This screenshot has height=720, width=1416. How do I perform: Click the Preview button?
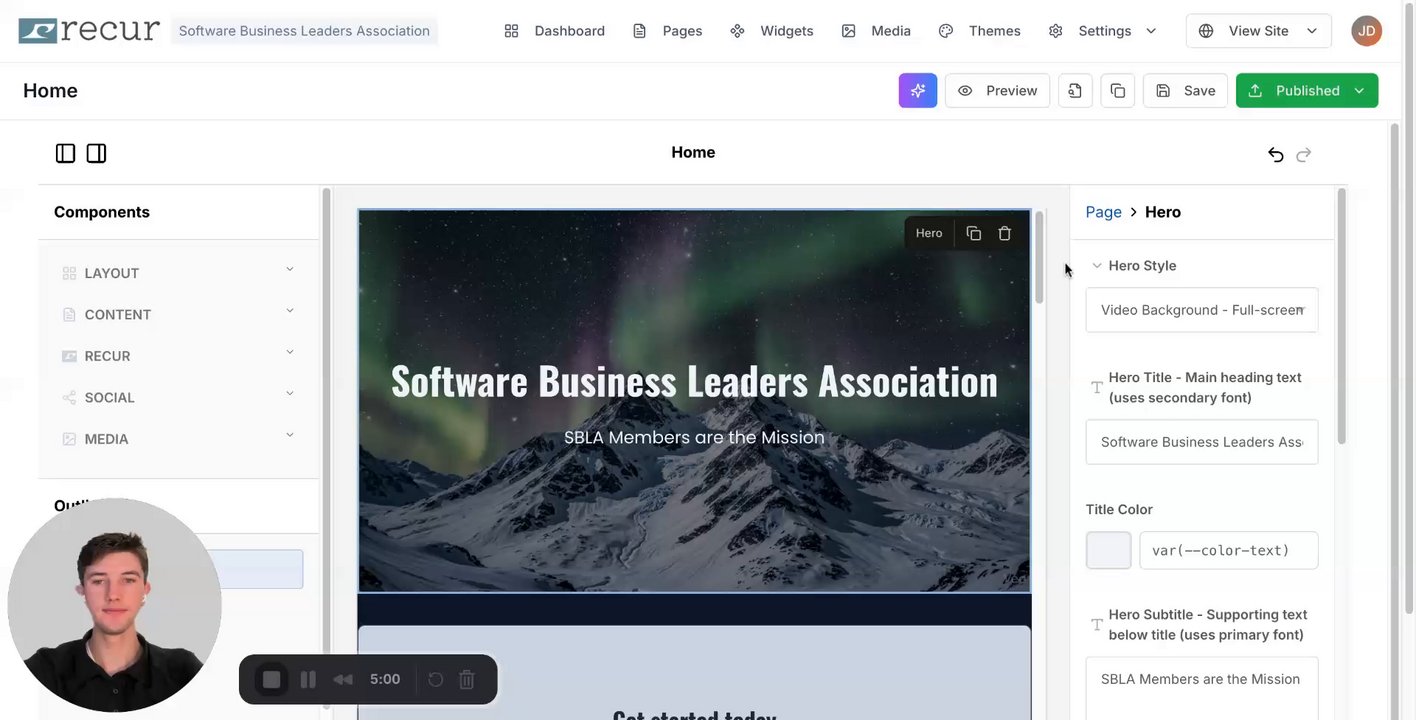point(998,90)
